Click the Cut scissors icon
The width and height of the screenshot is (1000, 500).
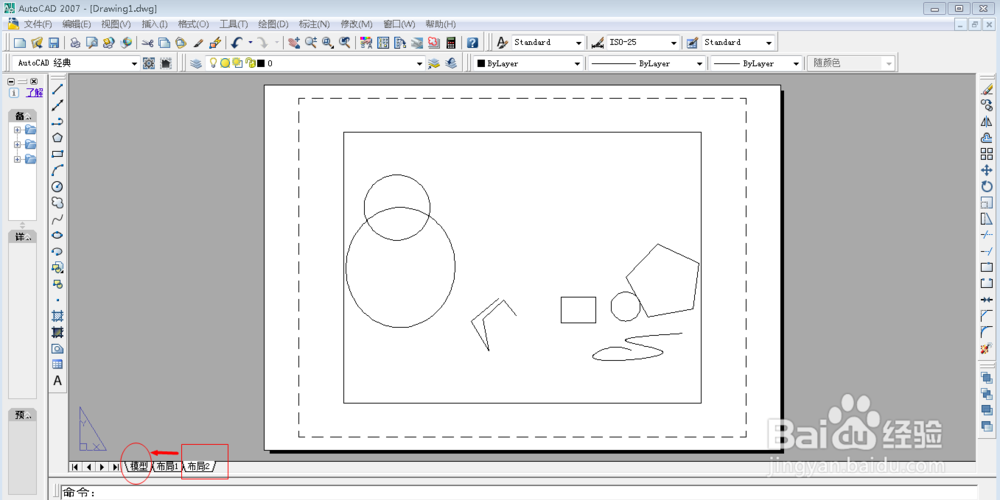[x=147, y=43]
